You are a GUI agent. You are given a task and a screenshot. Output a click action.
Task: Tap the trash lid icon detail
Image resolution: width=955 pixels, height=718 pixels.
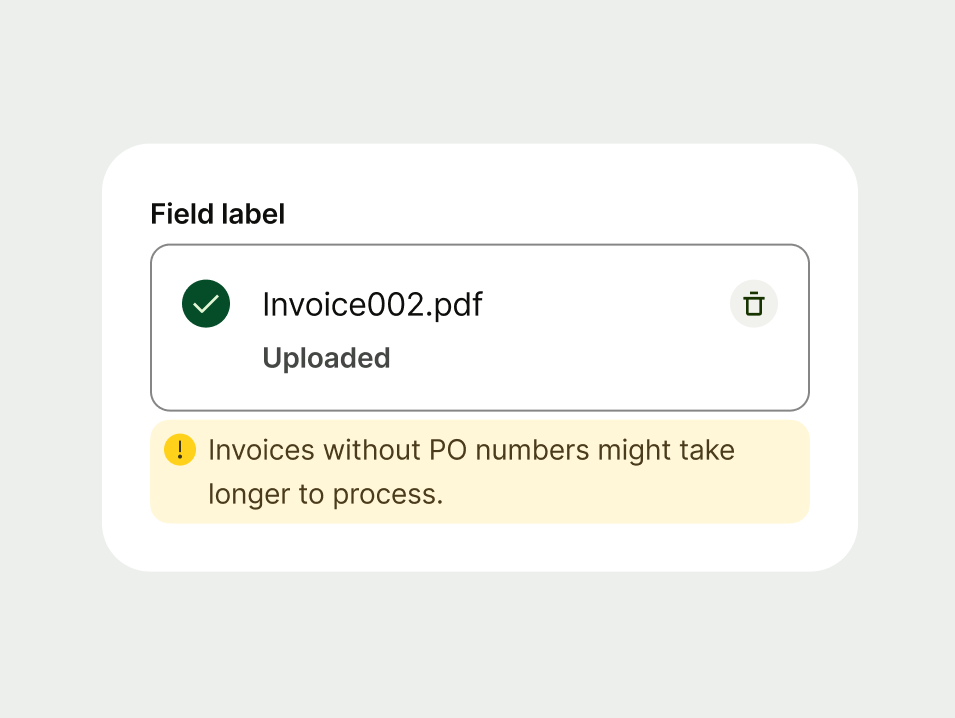(753, 297)
